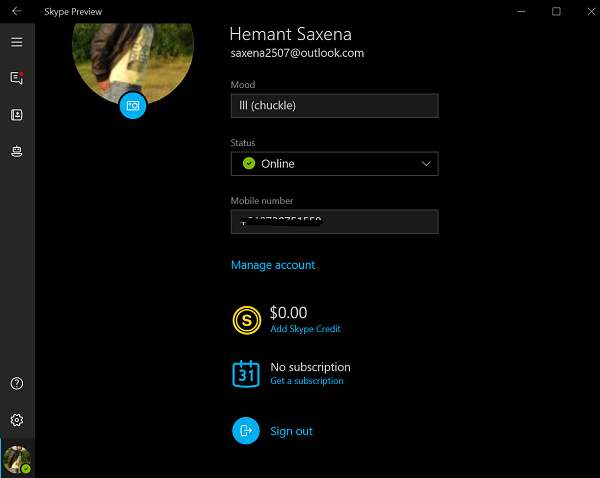Viewport: 600px width, 478px height.
Task: Click the Mood text field
Action: [334, 106]
